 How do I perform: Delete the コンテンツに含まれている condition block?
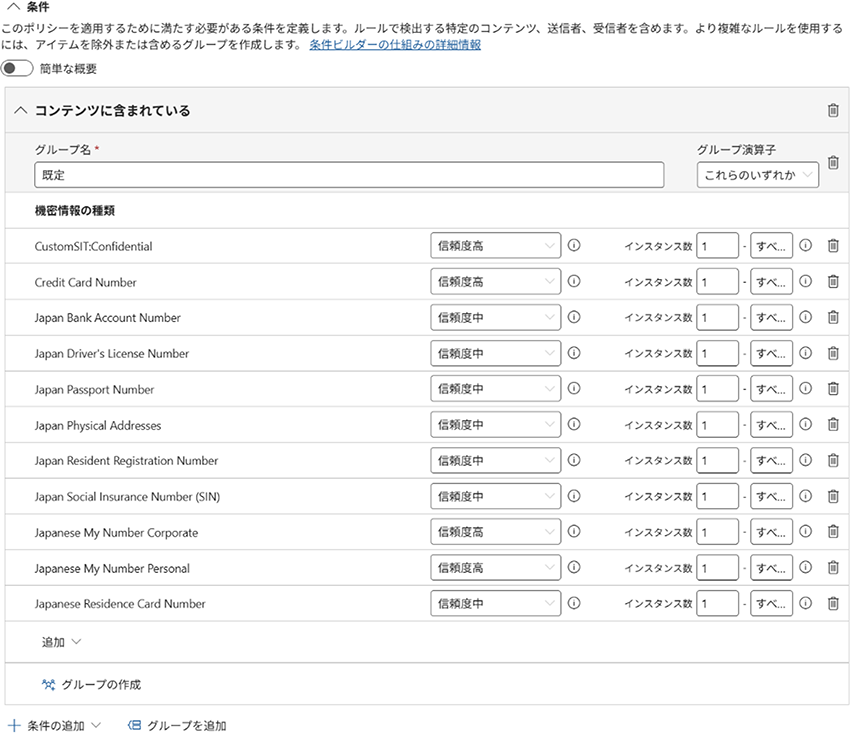pyautogui.click(x=833, y=111)
